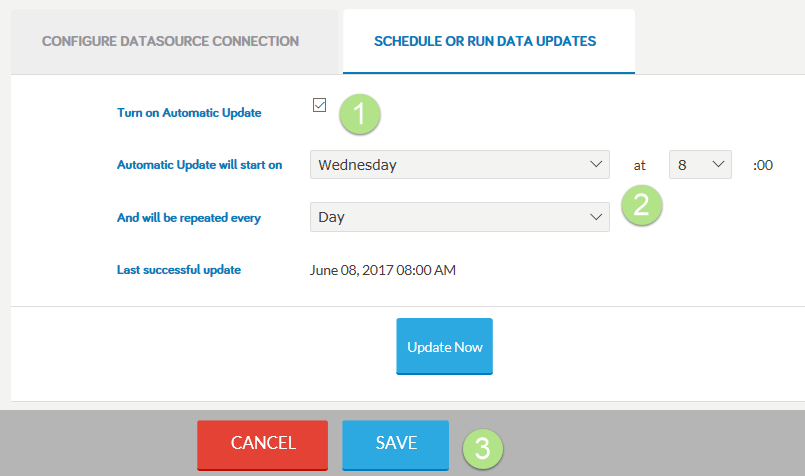This screenshot has width=805, height=476.
Task: Click the chevron arrow of Day dropdown
Action: coord(596,217)
